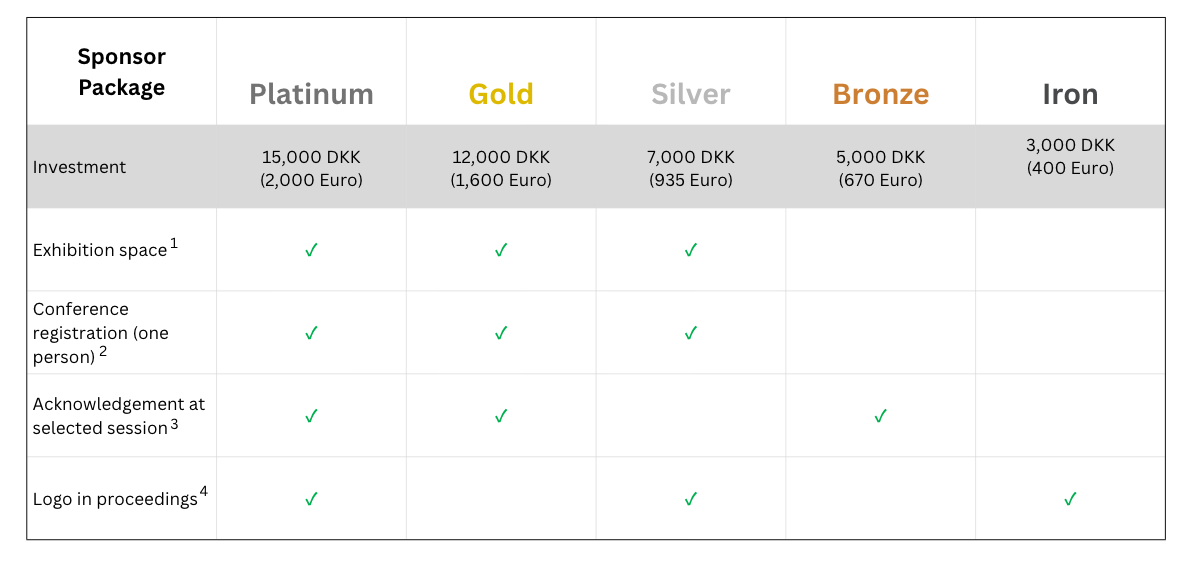The image size is (1198, 566).
Task: Select the Silver Logo in proceedings checkmark
Action: click(690, 499)
